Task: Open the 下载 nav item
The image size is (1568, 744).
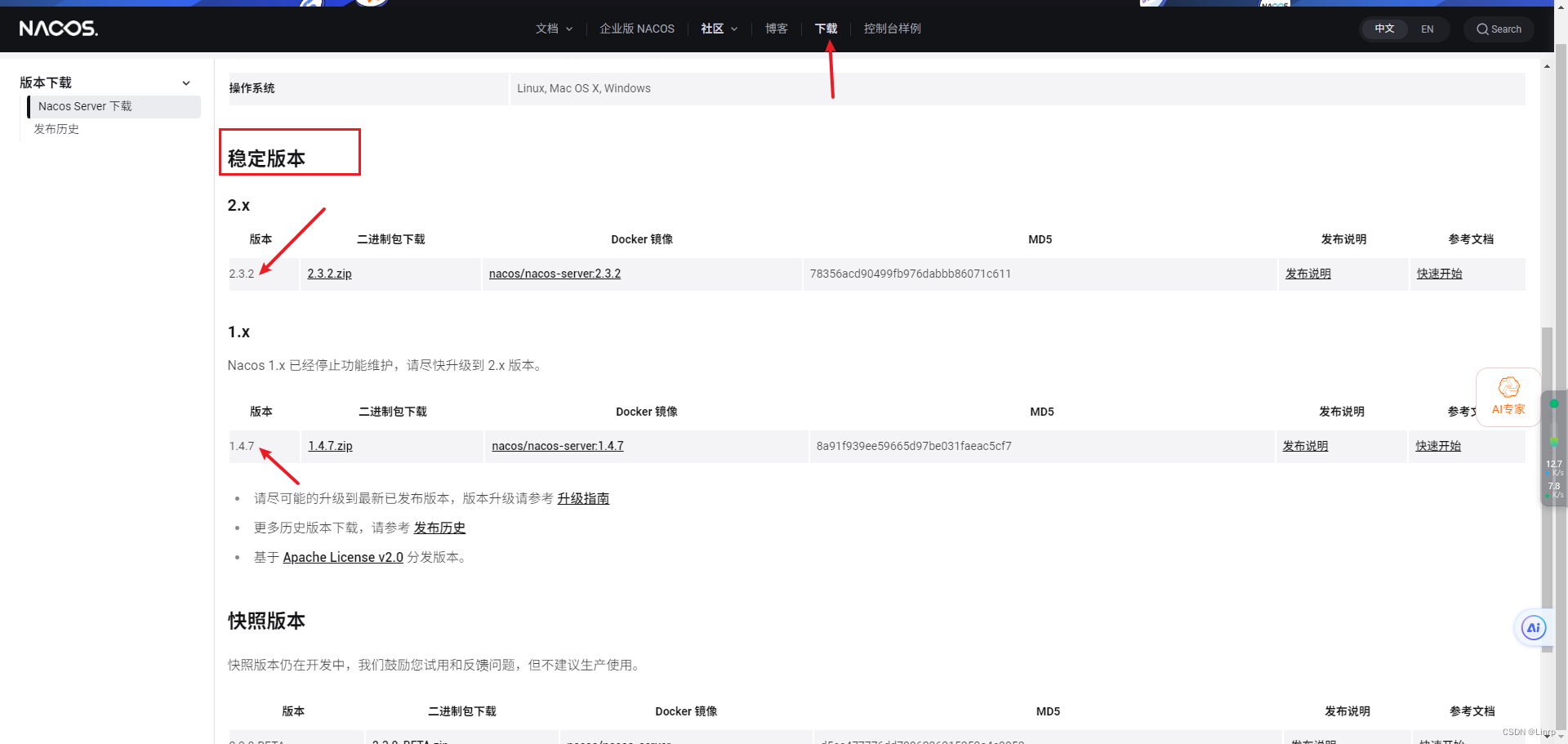Action: pyautogui.click(x=826, y=29)
